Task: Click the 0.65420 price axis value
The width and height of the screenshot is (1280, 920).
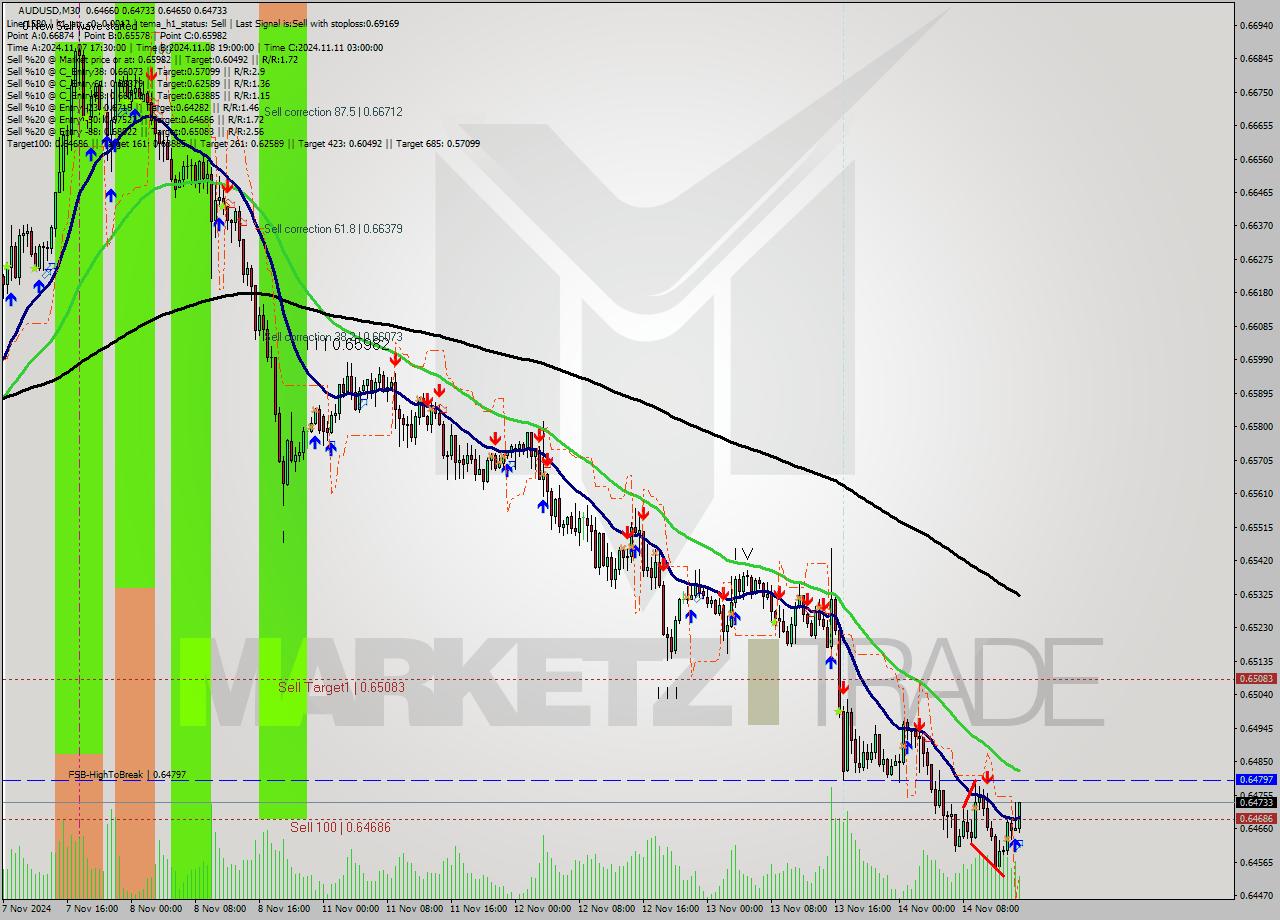Action: coord(1257,560)
